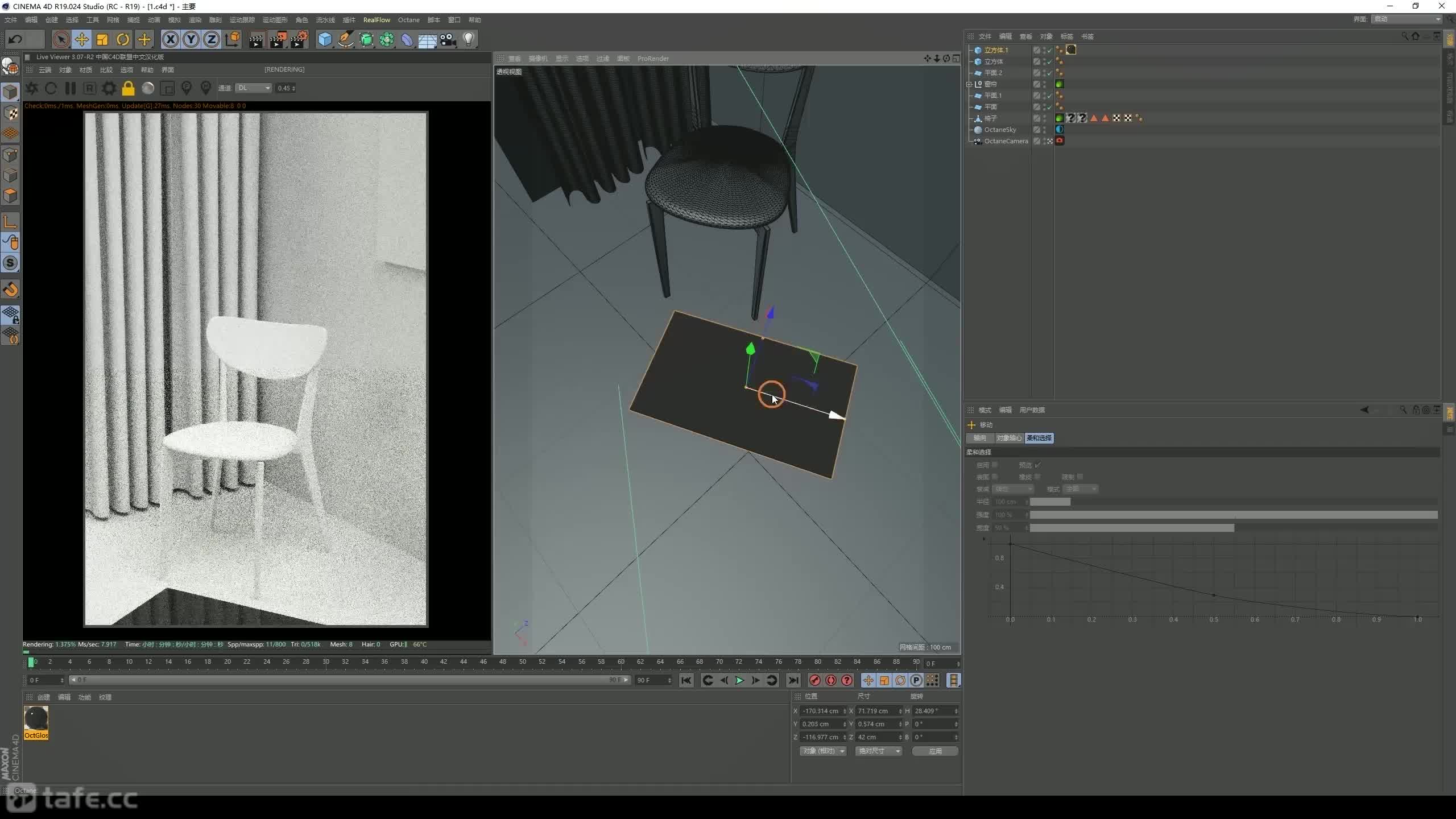Screen dimensions: 1456x819
Task: Toggle clay render mode sphere icon
Action: coord(148,88)
